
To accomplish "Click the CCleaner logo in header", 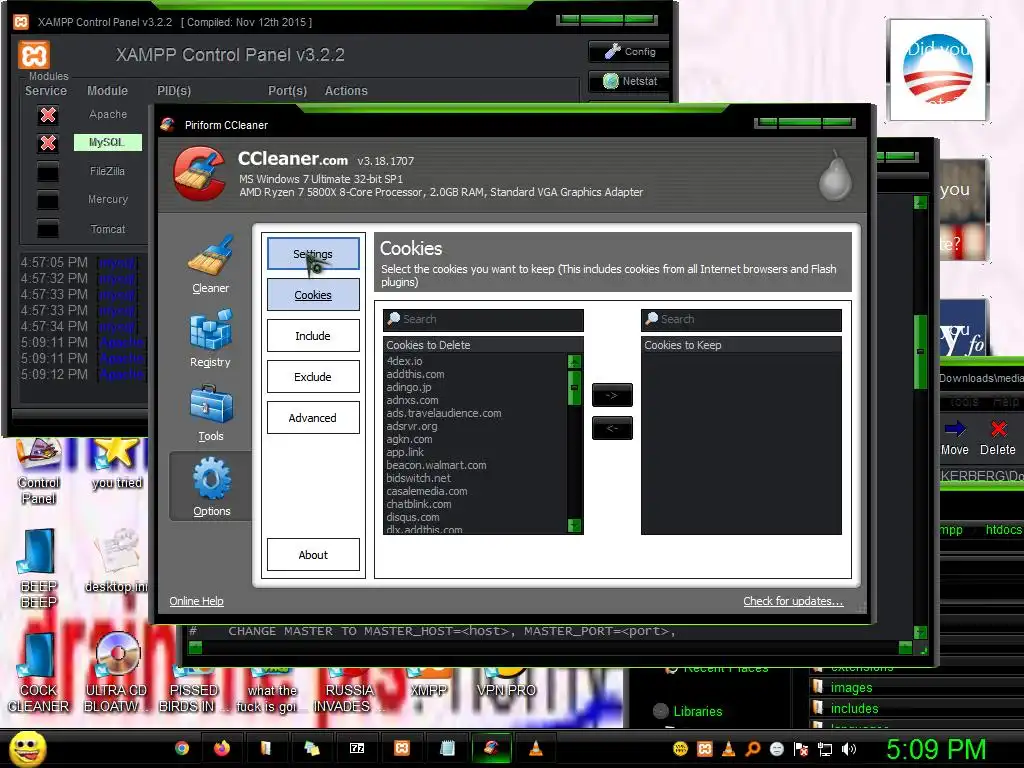I will [x=200, y=173].
